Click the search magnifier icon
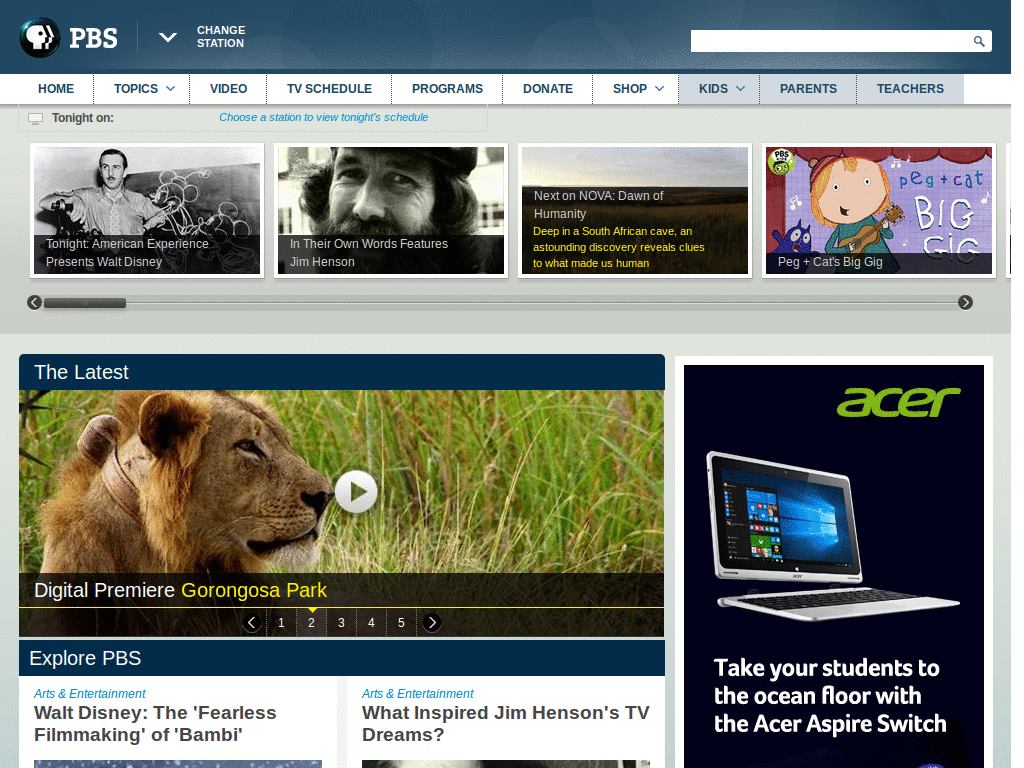1024x768 pixels. tap(978, 41)
